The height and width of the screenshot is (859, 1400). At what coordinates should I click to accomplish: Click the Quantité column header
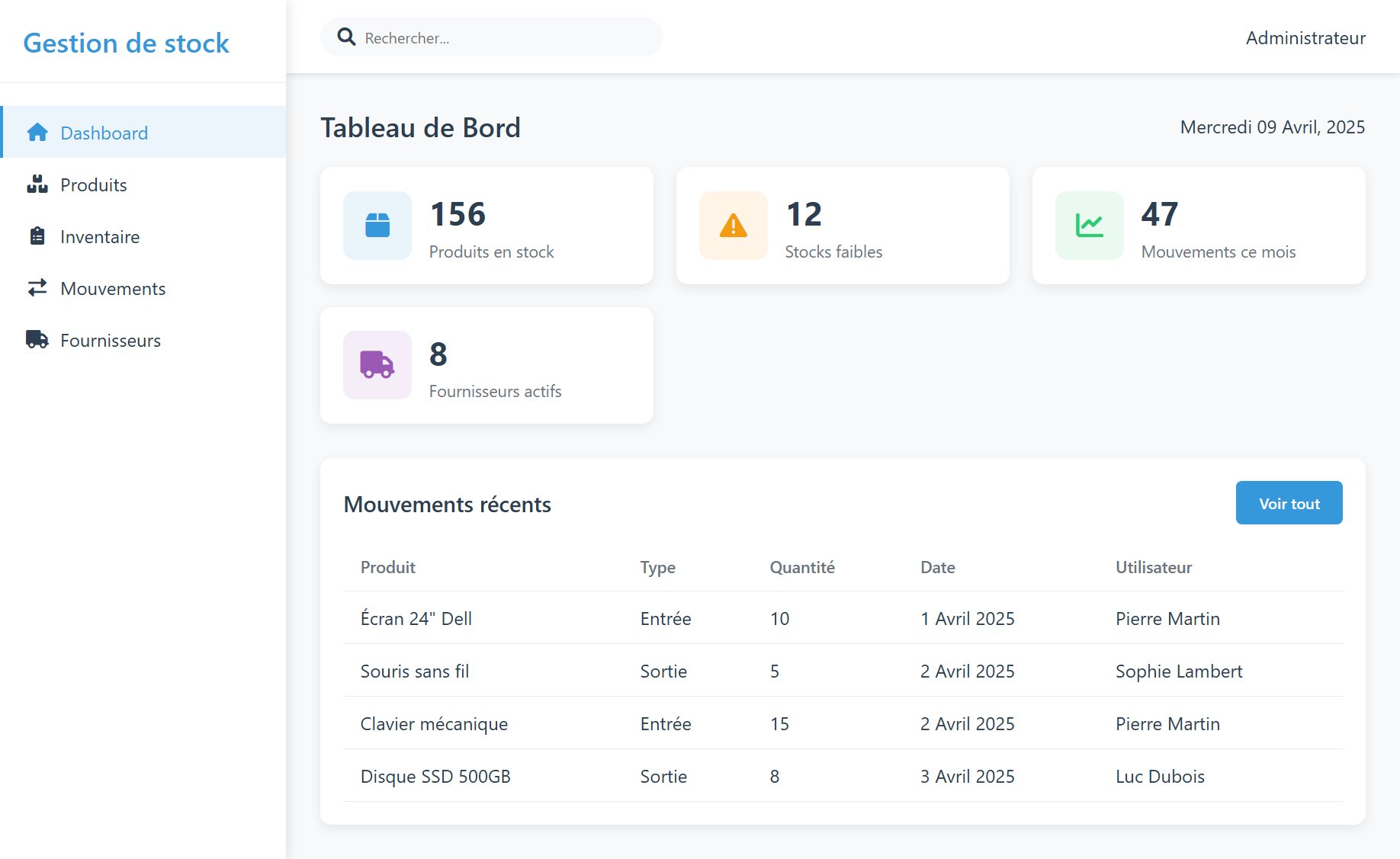[x=802, y=567]
